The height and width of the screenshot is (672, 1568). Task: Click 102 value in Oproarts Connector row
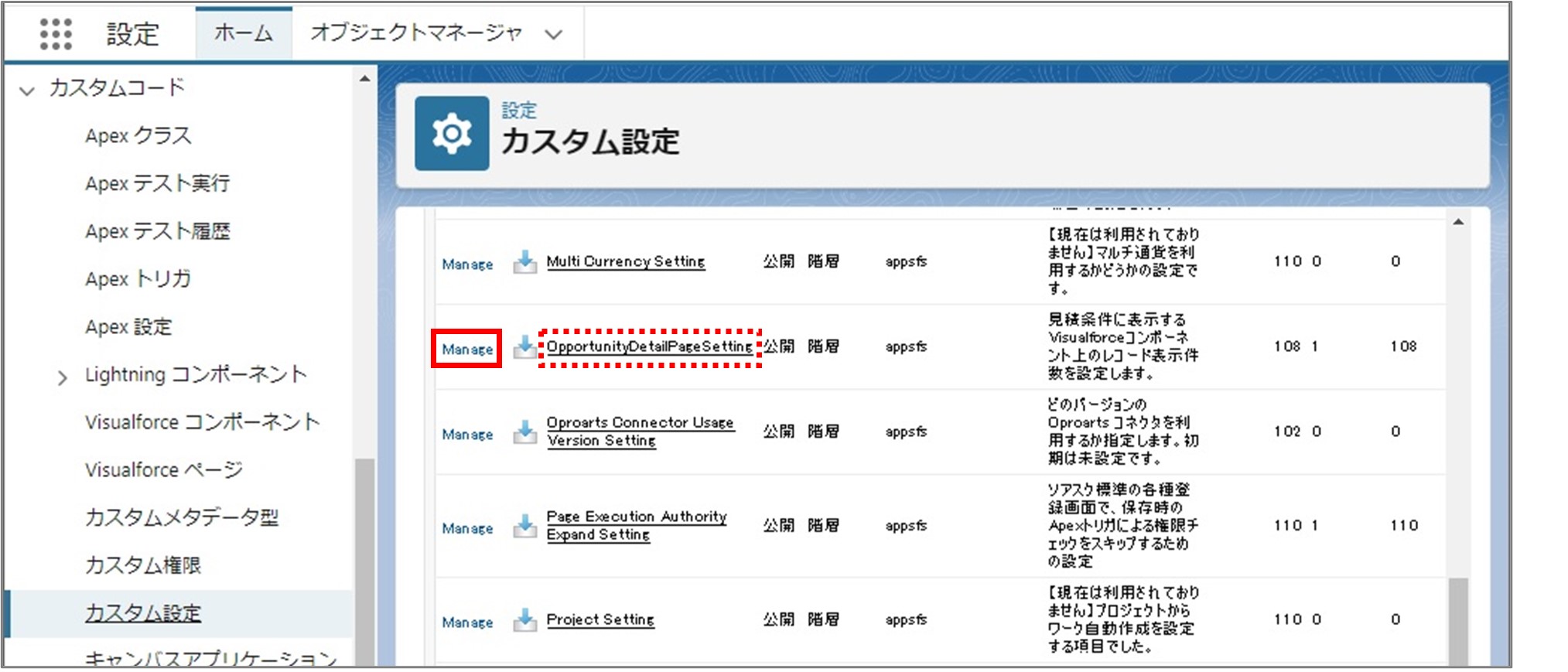click(x=1287, y=432)
